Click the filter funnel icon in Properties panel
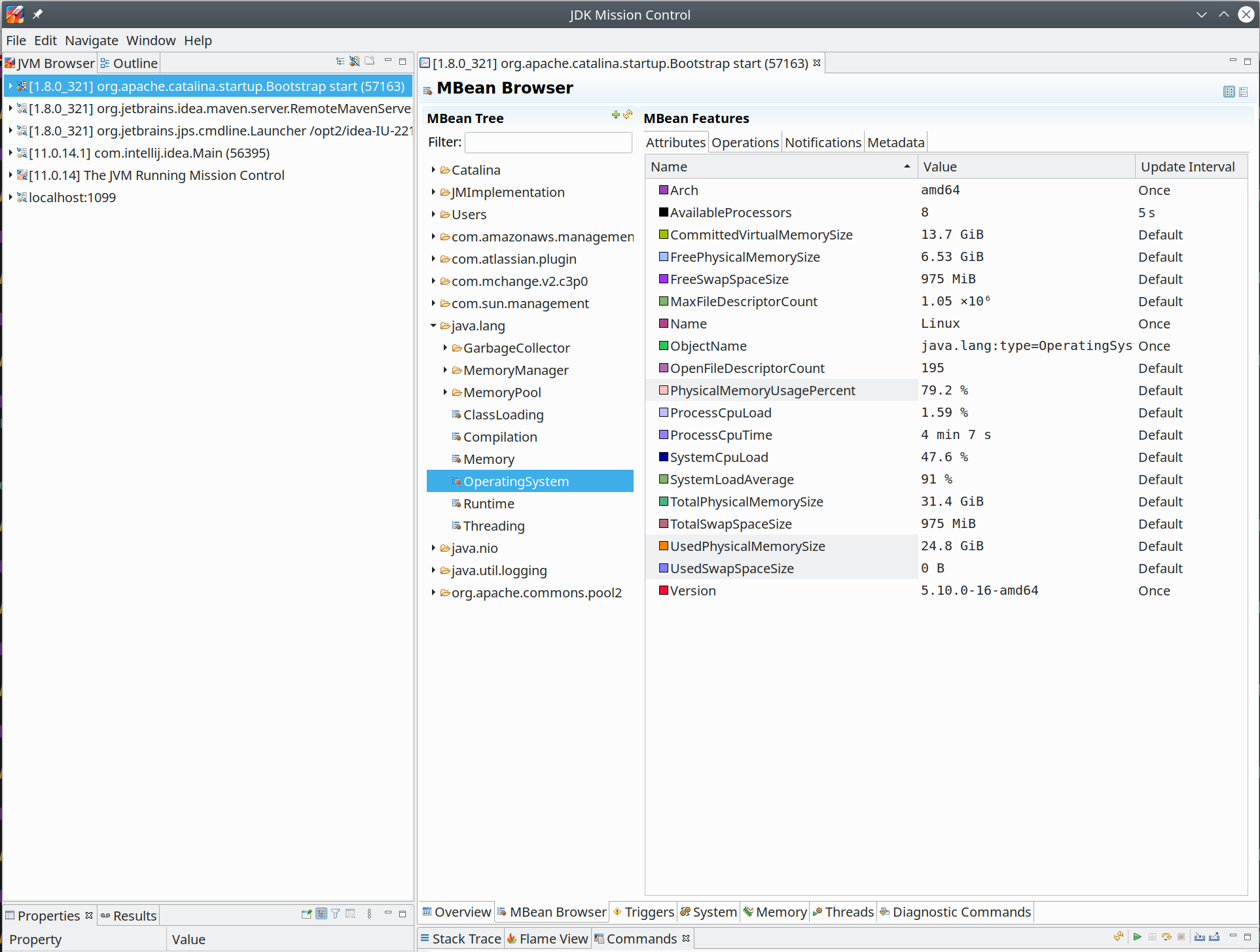Viewport: 1260px width, 952px height. [336, 914]
